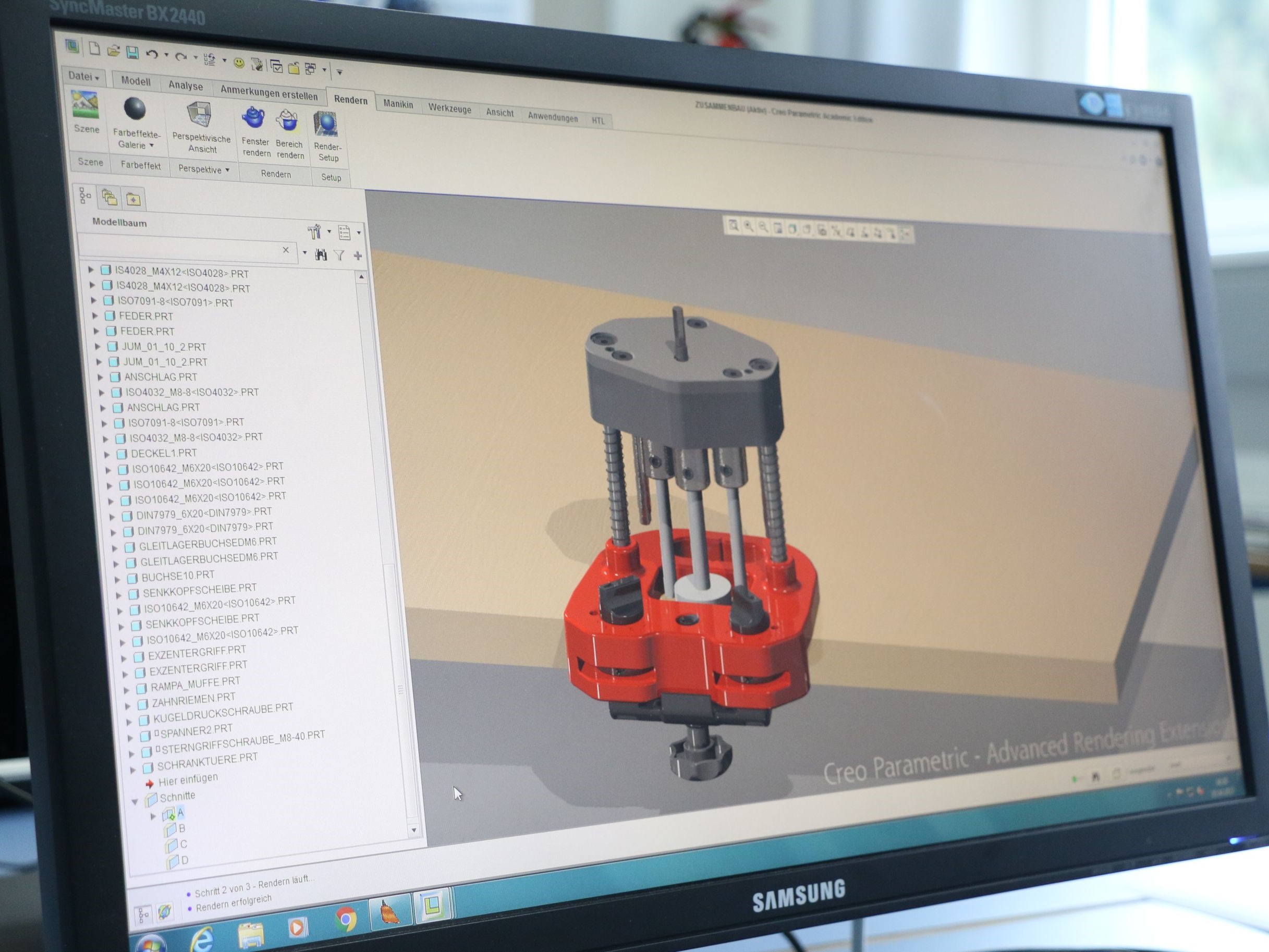Switch to the Ansicht tab

point(499,113)
